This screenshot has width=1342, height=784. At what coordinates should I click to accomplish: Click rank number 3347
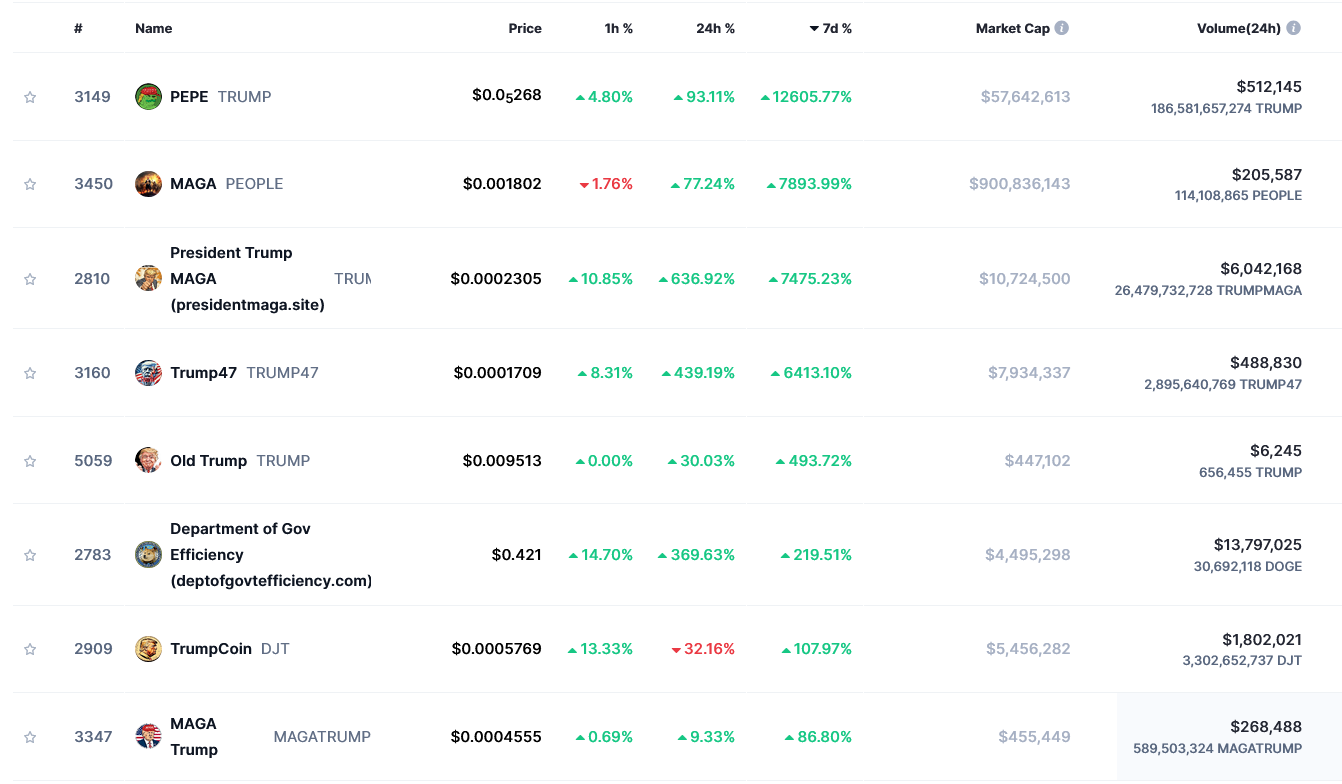[x=92, y=737]
